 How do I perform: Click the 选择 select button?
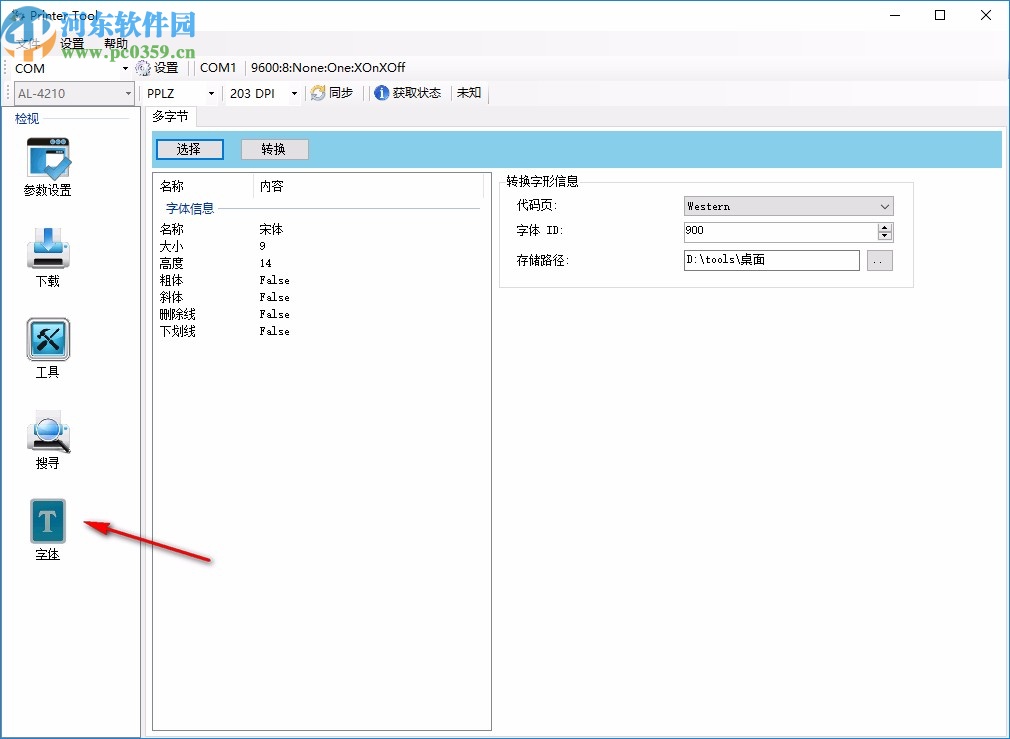pyautogui.click(x=190, y=149)
